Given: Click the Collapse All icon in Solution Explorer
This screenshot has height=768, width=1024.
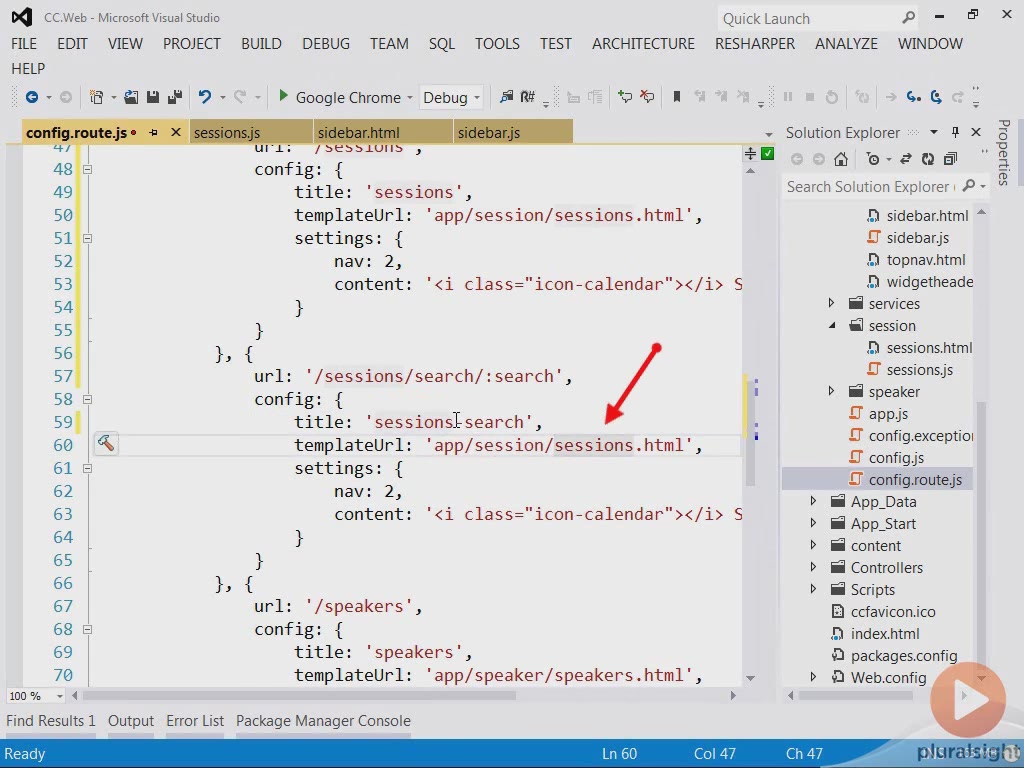Looking at the screenshot, I should coord(950,159).
